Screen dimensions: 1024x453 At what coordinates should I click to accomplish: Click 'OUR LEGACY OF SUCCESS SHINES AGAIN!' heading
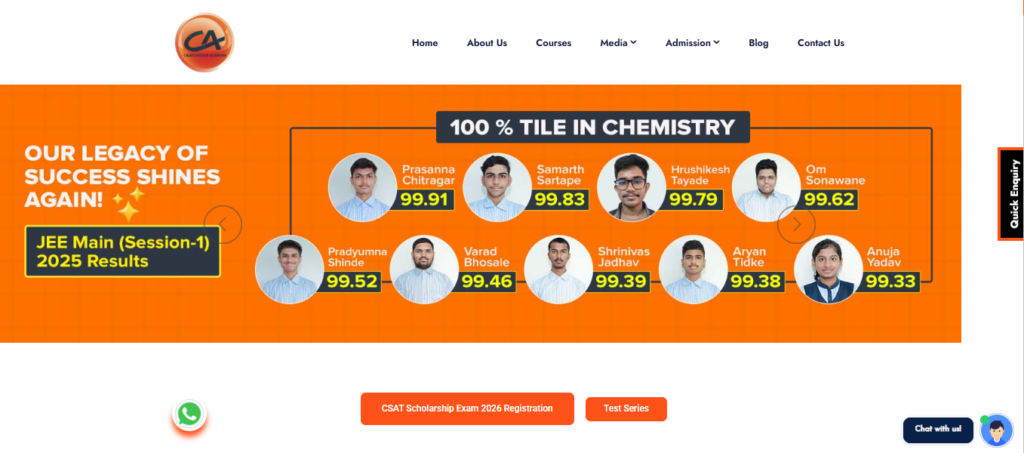(x=122, y=177)
